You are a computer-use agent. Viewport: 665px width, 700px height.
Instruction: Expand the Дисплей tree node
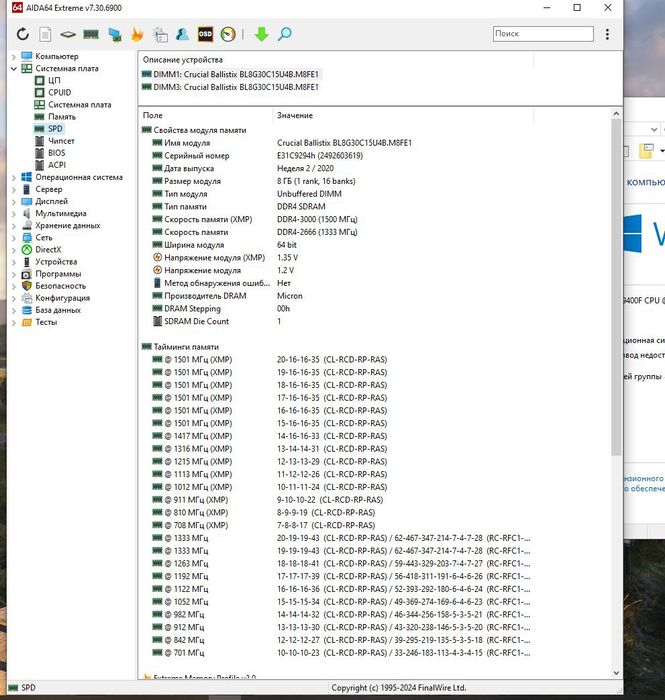(13, 202)
